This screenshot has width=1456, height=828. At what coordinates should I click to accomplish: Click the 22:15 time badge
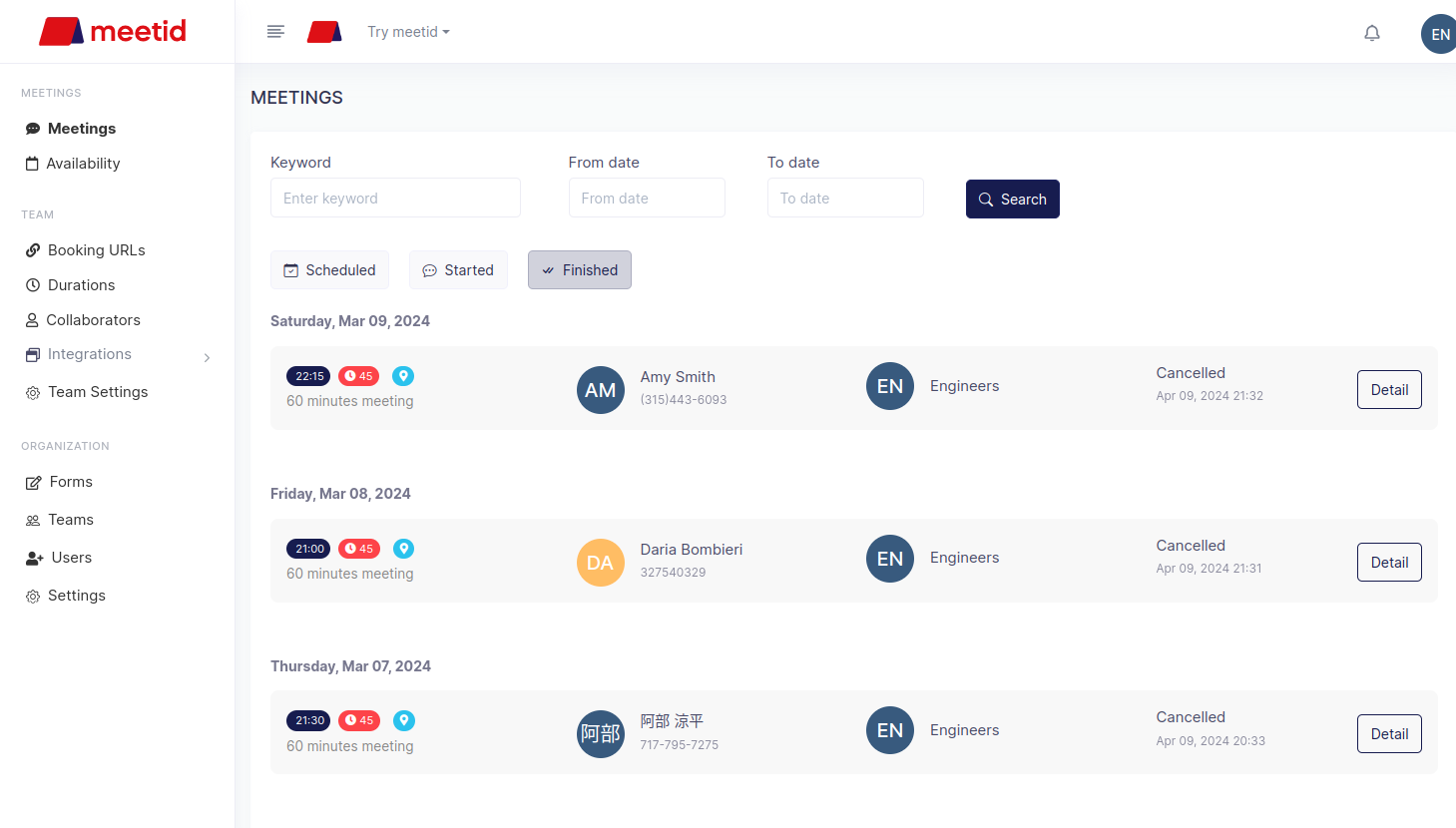tap(308, 376)
